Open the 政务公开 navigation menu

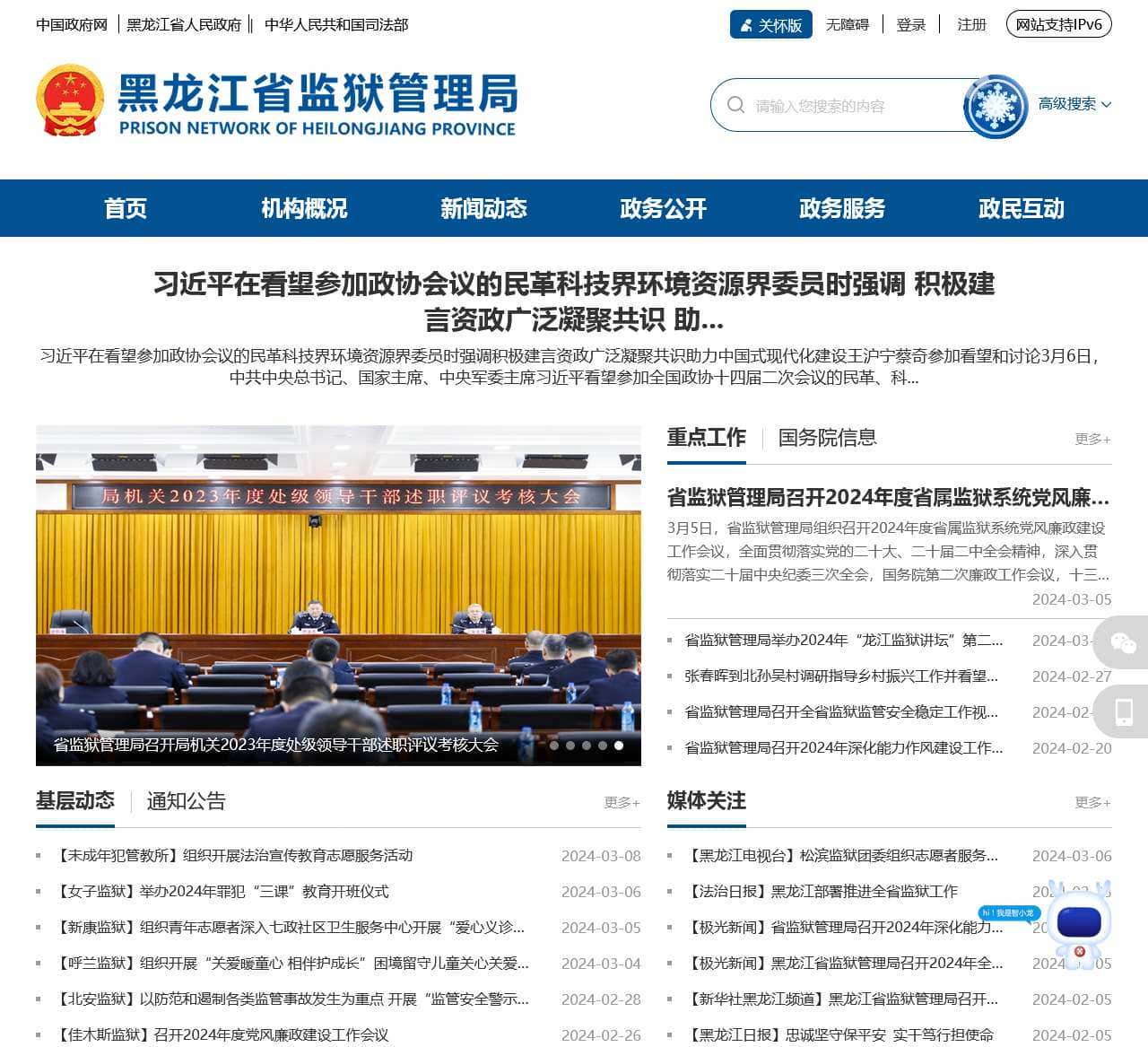tap(662, 208)
